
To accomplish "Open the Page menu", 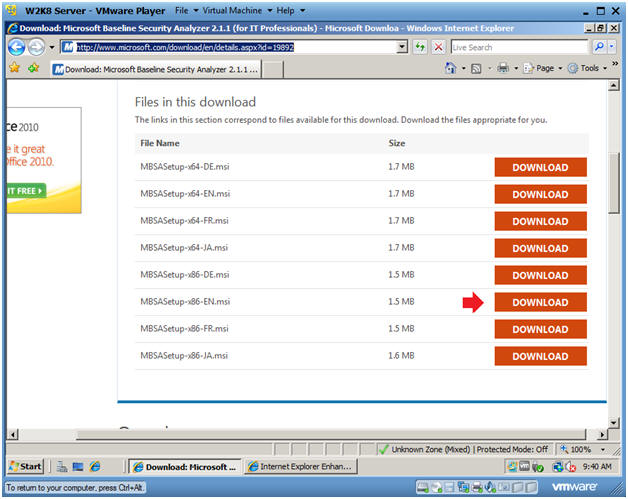I will click(x=543, y=68).
